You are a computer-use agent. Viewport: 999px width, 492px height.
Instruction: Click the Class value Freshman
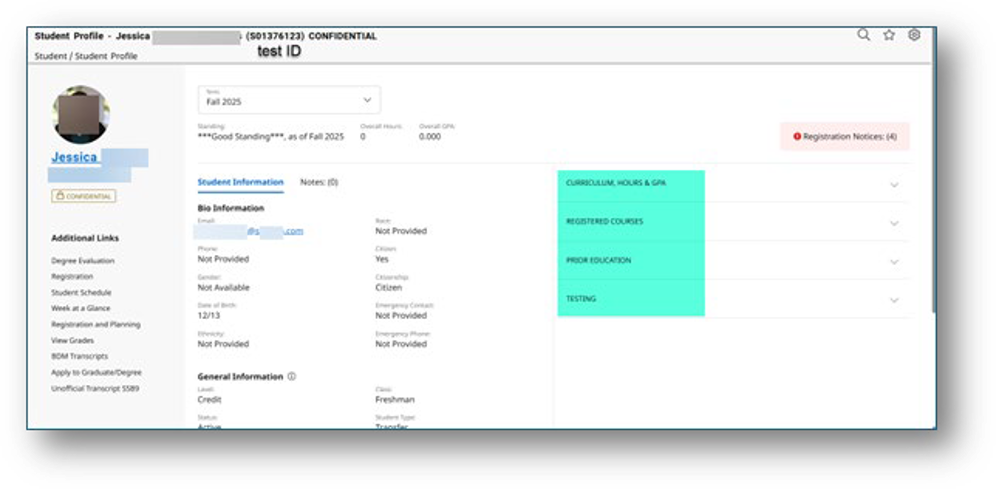coord(395,400)
